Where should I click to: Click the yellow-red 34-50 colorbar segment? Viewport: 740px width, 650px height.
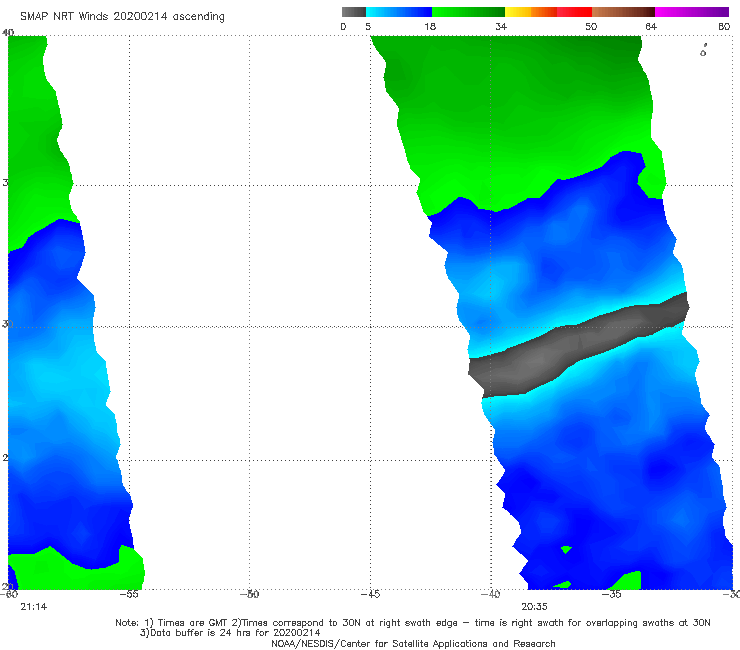point(548,12)
